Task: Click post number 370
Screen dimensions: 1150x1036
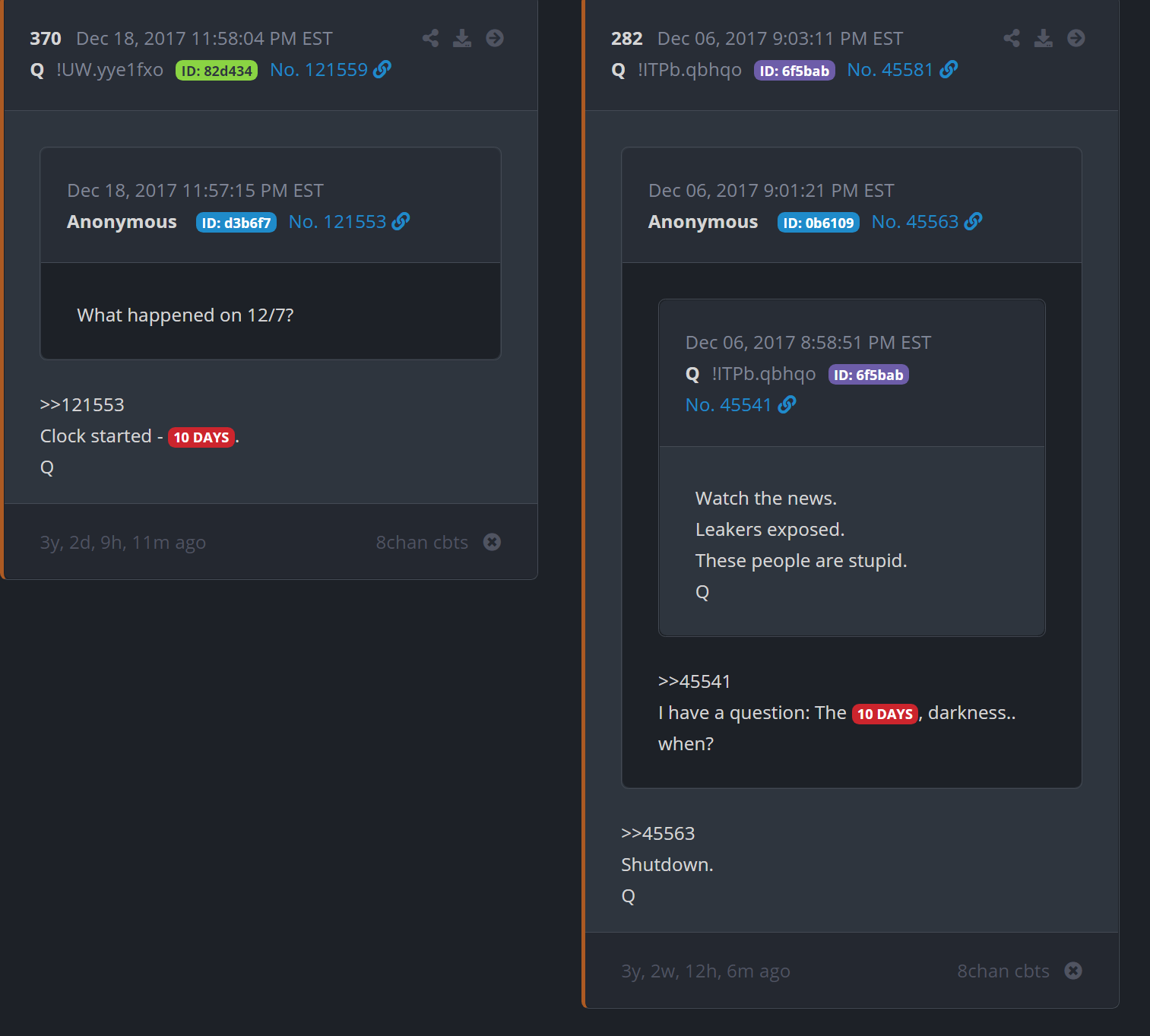Action: pos(46,39)
